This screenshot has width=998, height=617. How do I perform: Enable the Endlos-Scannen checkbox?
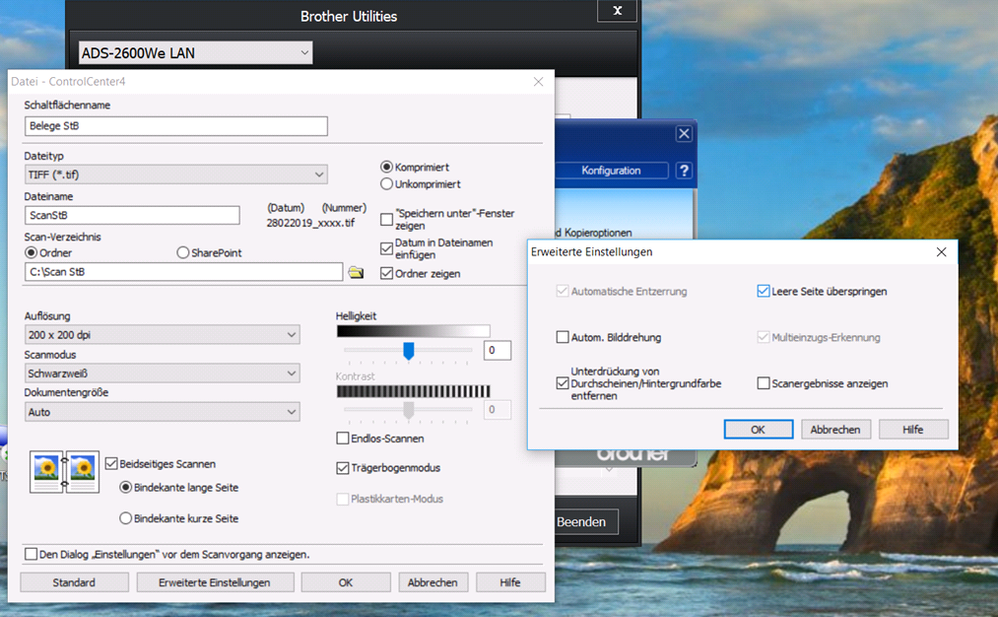[x=342, y=438]
